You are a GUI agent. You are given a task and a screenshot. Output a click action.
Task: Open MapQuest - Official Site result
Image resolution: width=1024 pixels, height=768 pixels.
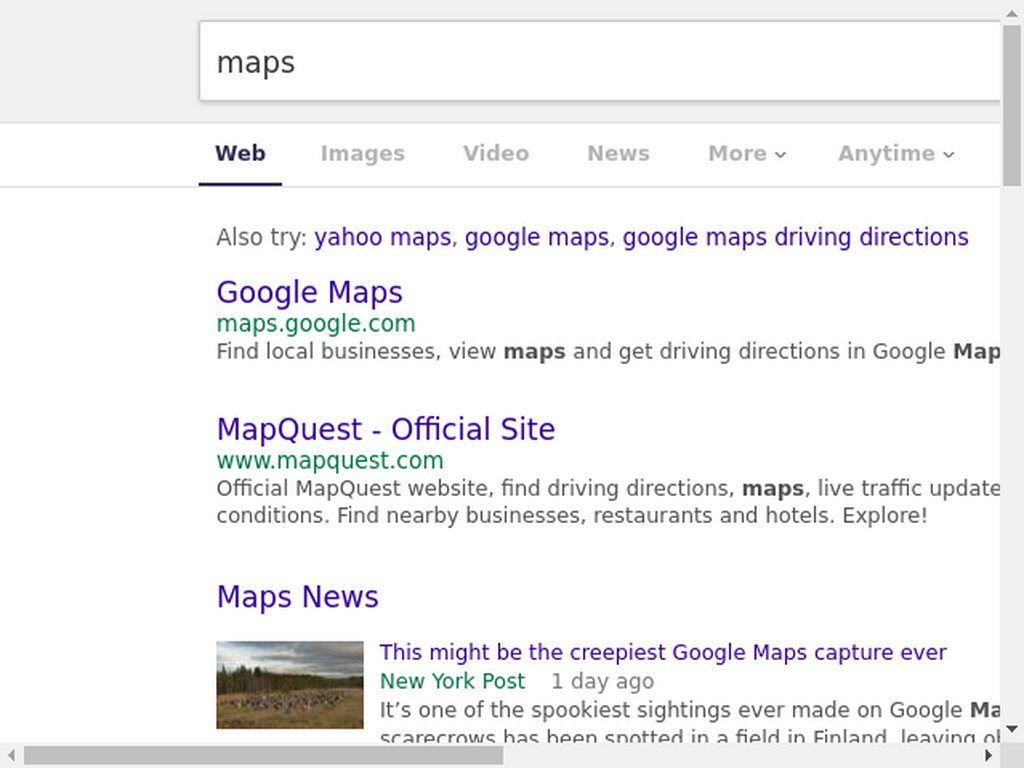click(386, 429)
